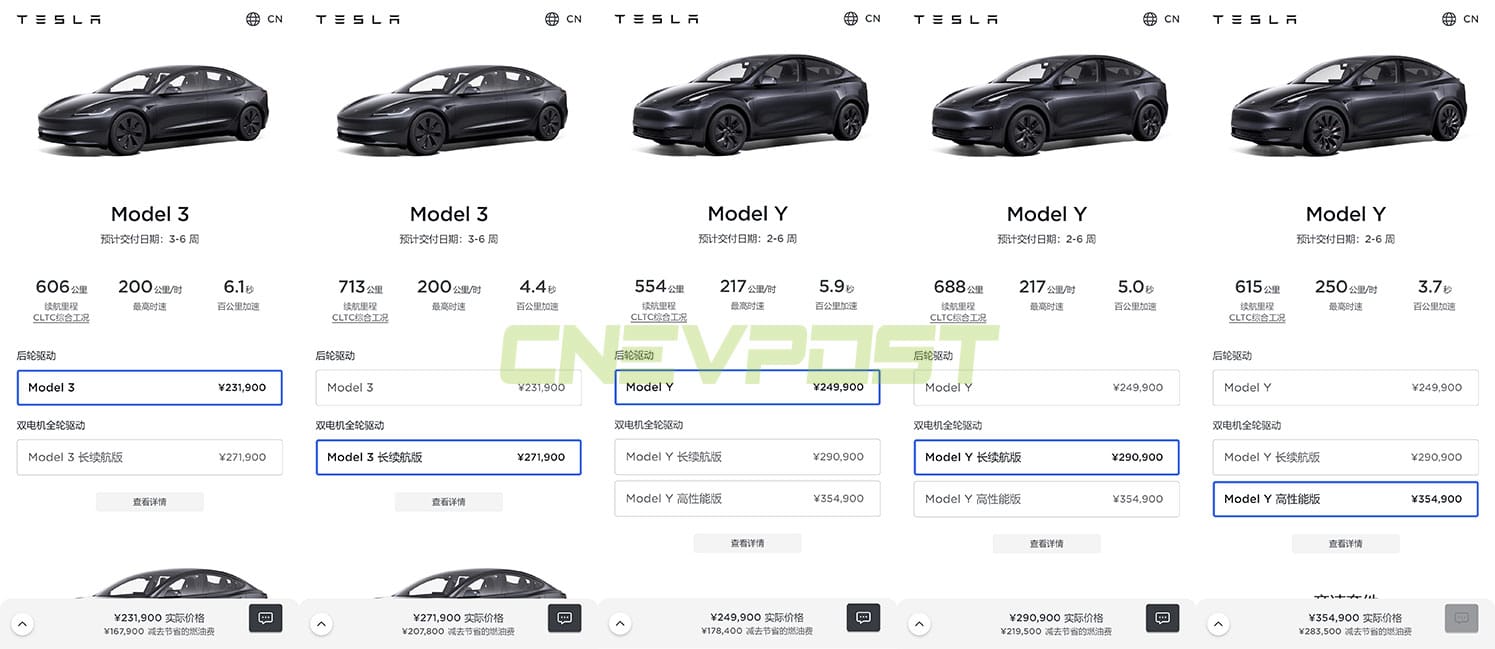Click the chat icon in the second Model 3 panel
The height and width of the screenshot is (649, 1495).
click(x=564, y=618)
